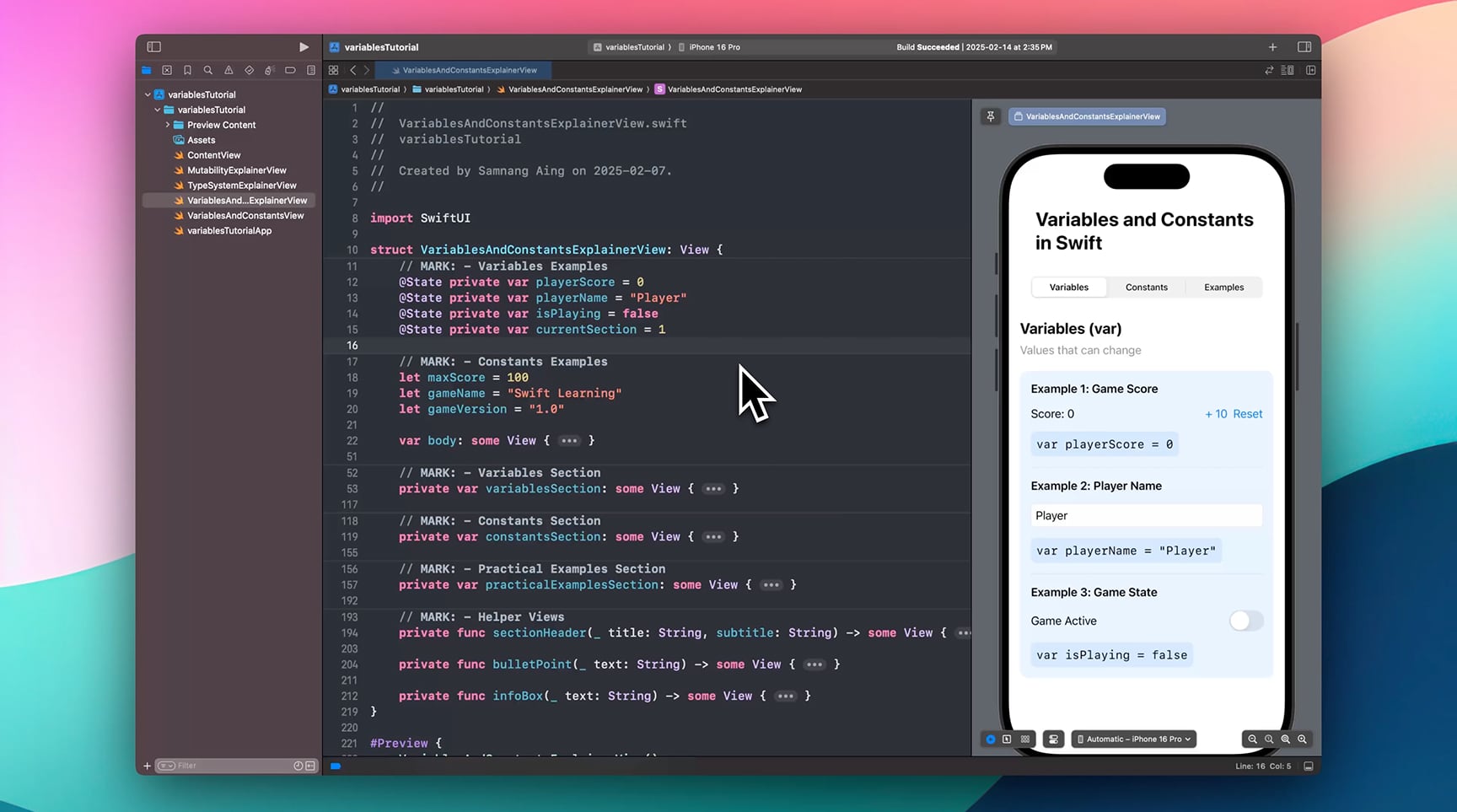1457x812 pixels.
Task: Zoom out of the canvas preview
Action: [x=1252, y=739]
